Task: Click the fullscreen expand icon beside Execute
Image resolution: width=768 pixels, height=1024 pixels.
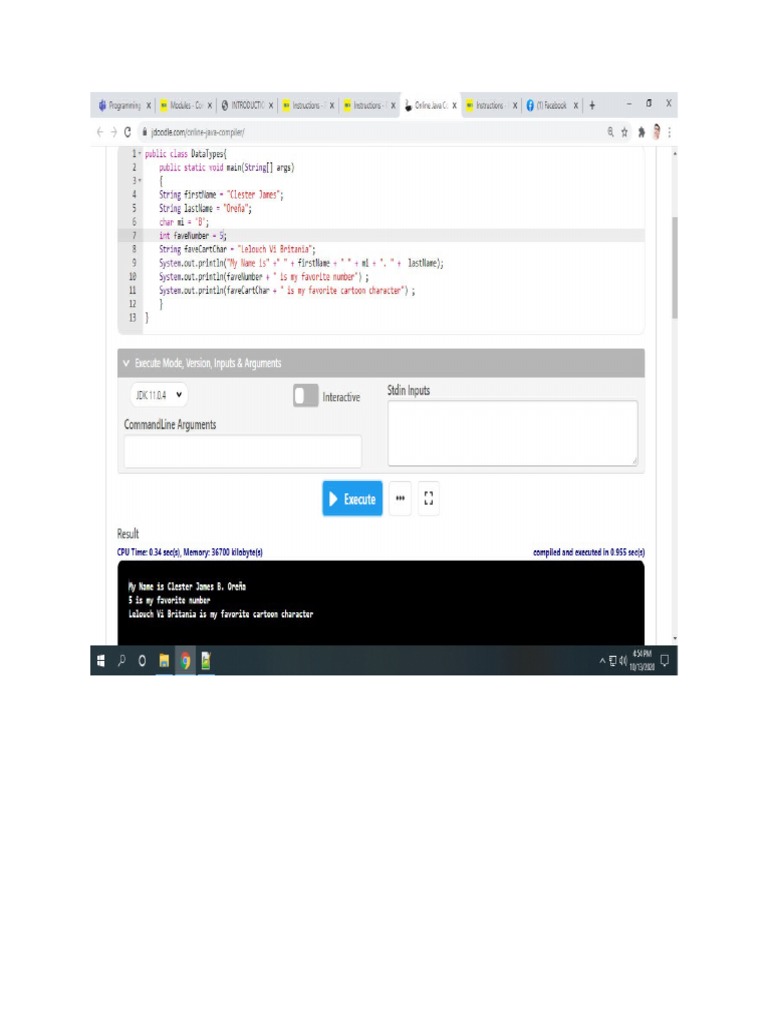Action: pos(428,498)
